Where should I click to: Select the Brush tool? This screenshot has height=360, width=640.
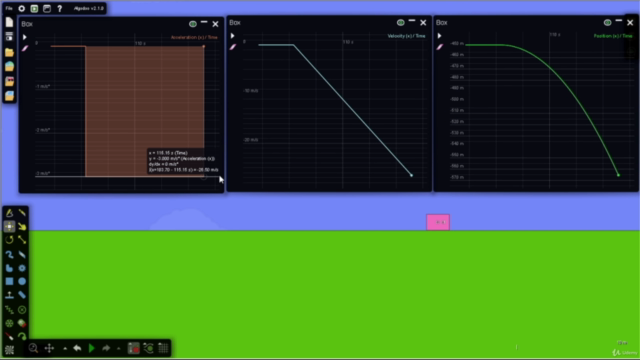(9, 254)
